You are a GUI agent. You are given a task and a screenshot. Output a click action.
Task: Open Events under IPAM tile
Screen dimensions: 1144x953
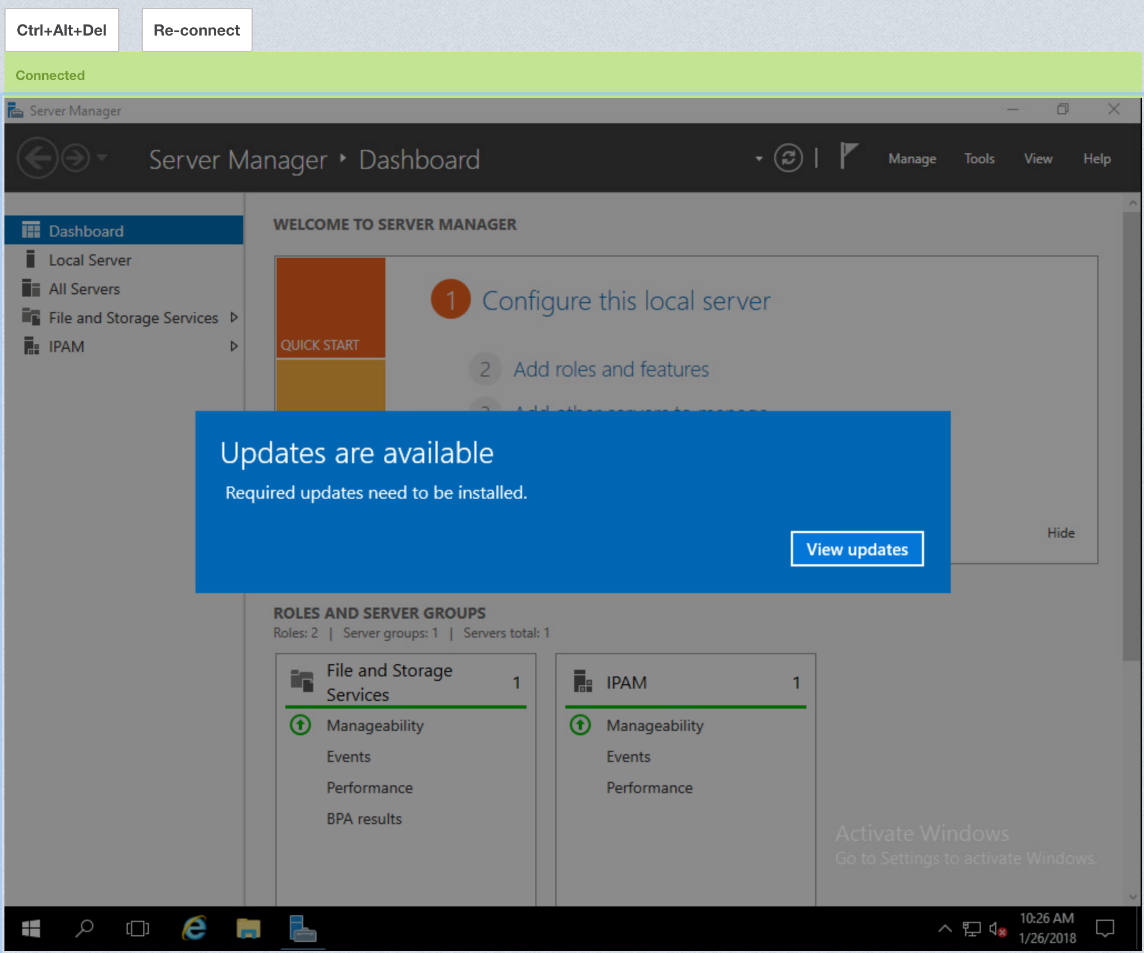628,757
